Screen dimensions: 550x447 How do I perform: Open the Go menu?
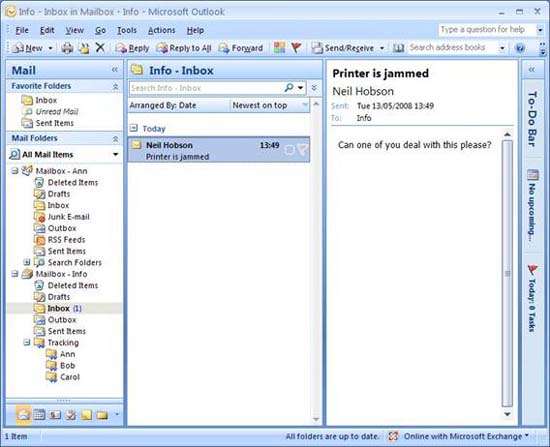[x=100, y=31]
